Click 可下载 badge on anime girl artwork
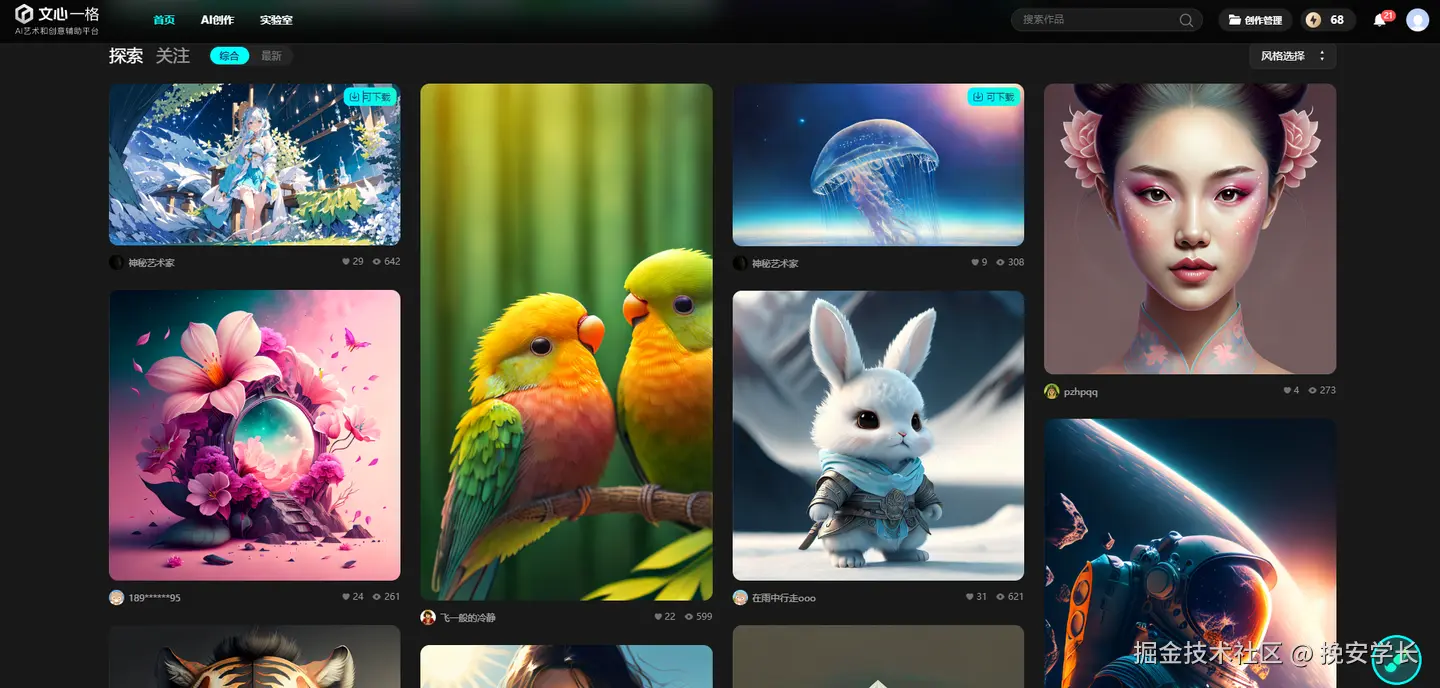 [370, 97]
